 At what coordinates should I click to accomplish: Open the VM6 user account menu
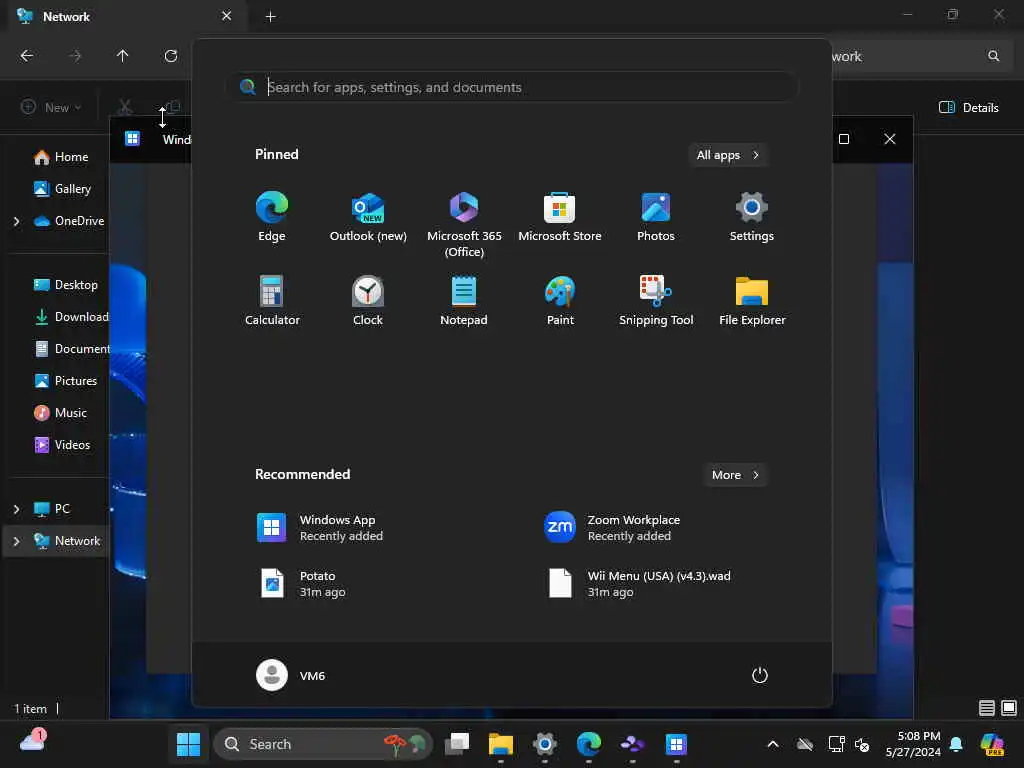(x=291, y=675)
